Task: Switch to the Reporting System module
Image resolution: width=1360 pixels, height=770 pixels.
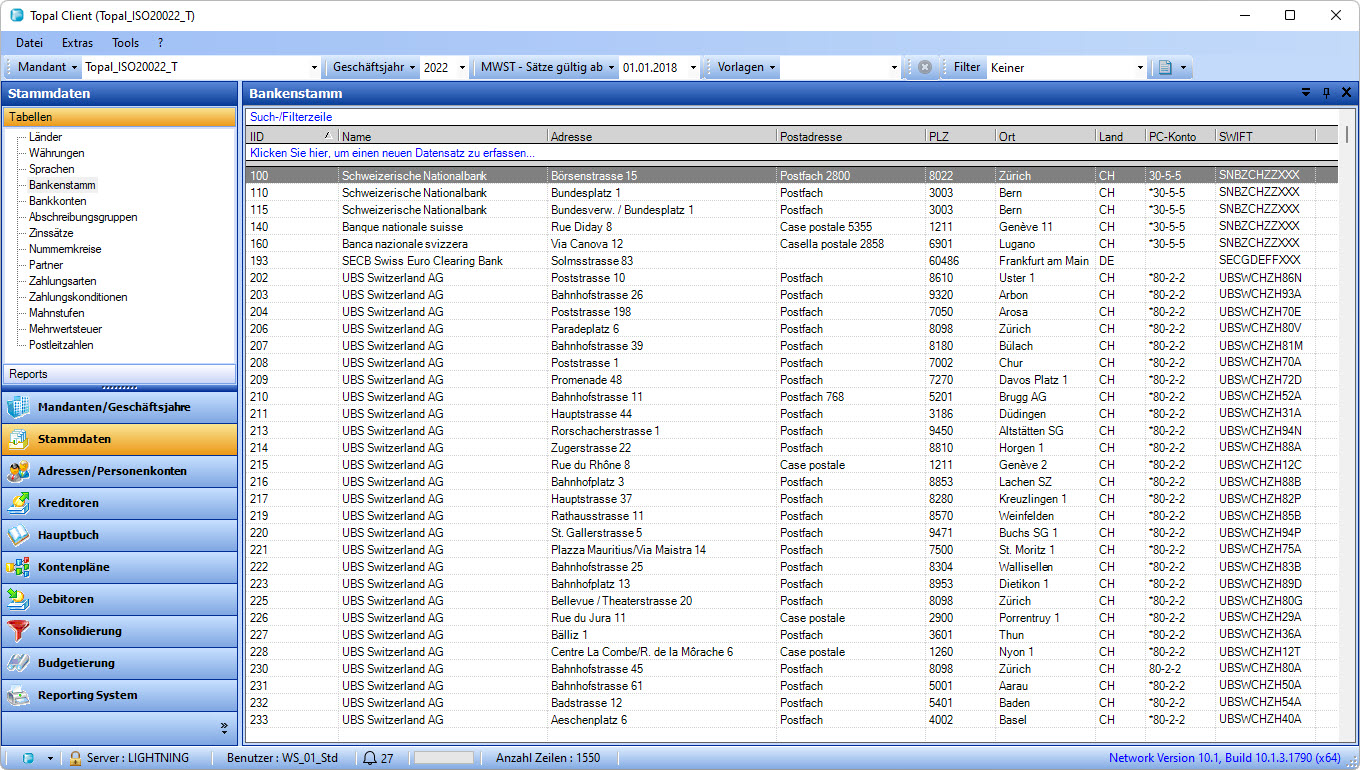Action: (x=119, y=695)
